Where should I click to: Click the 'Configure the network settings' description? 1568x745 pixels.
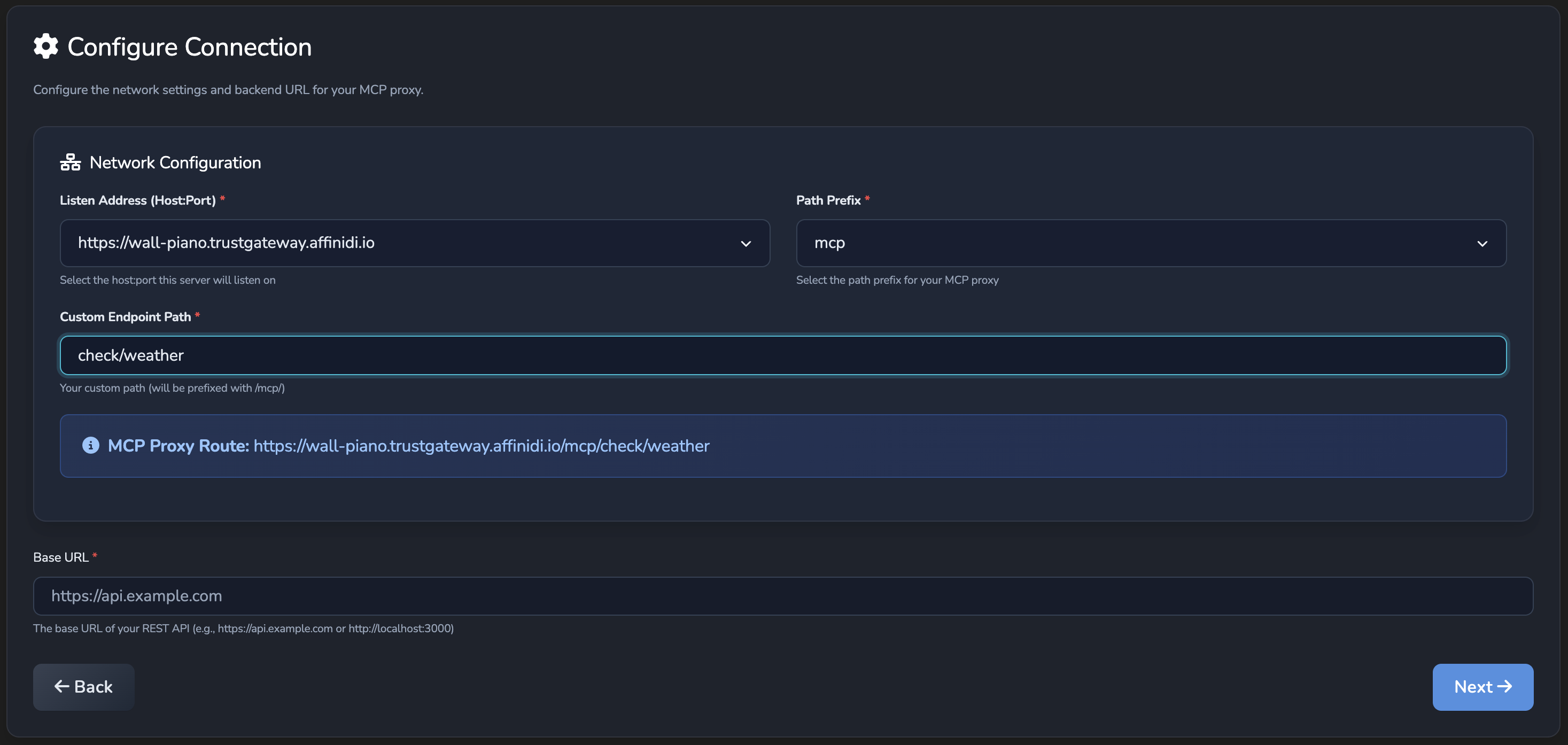point(228,89)
